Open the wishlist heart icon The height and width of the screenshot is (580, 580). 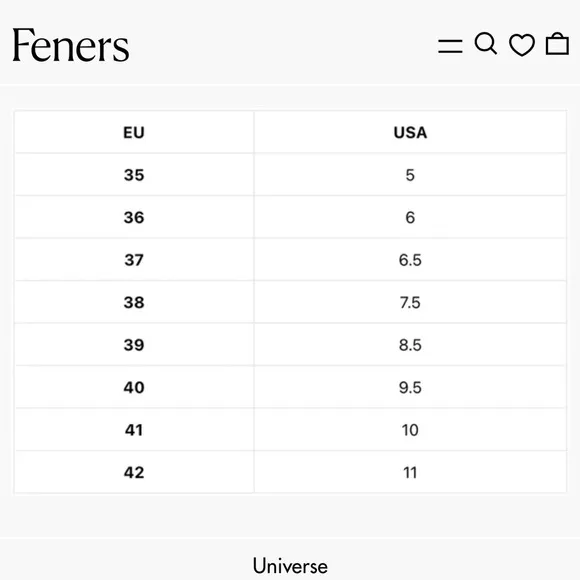pyautogui.click(x=522, y=45)
